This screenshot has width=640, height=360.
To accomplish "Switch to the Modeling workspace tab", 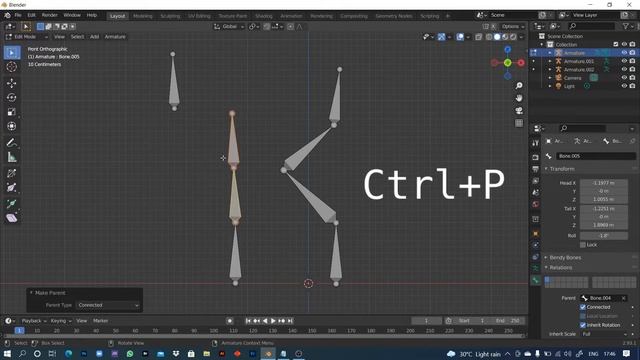I will [143, 16].
